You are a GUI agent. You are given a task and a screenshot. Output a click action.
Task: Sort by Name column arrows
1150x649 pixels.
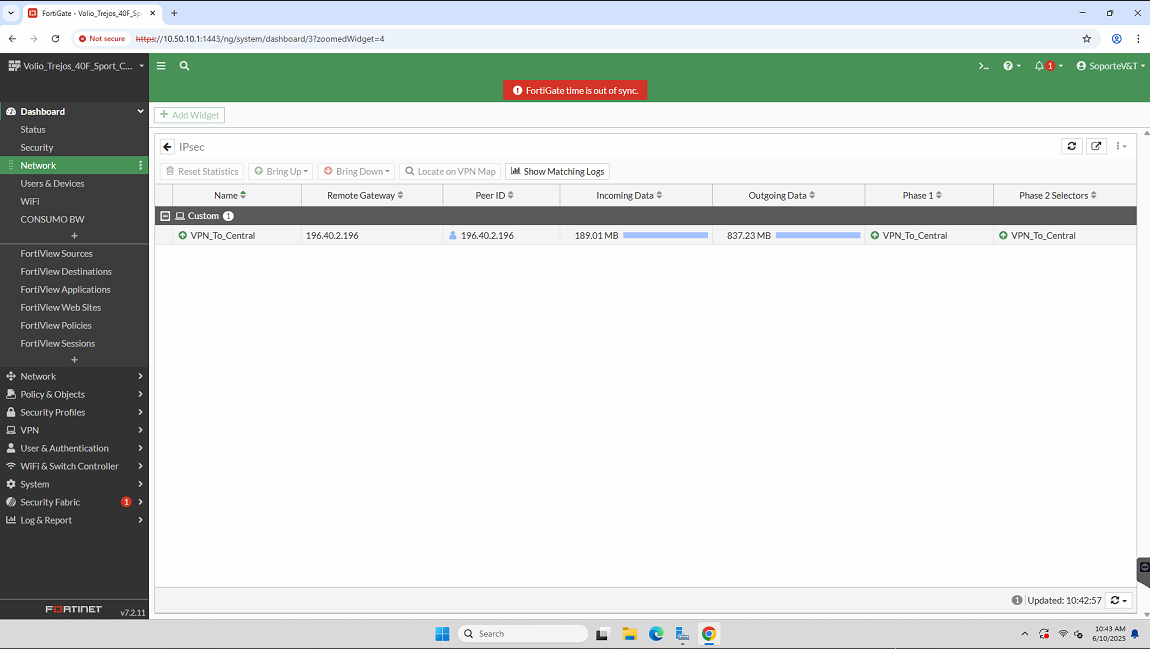coord(243,195)
